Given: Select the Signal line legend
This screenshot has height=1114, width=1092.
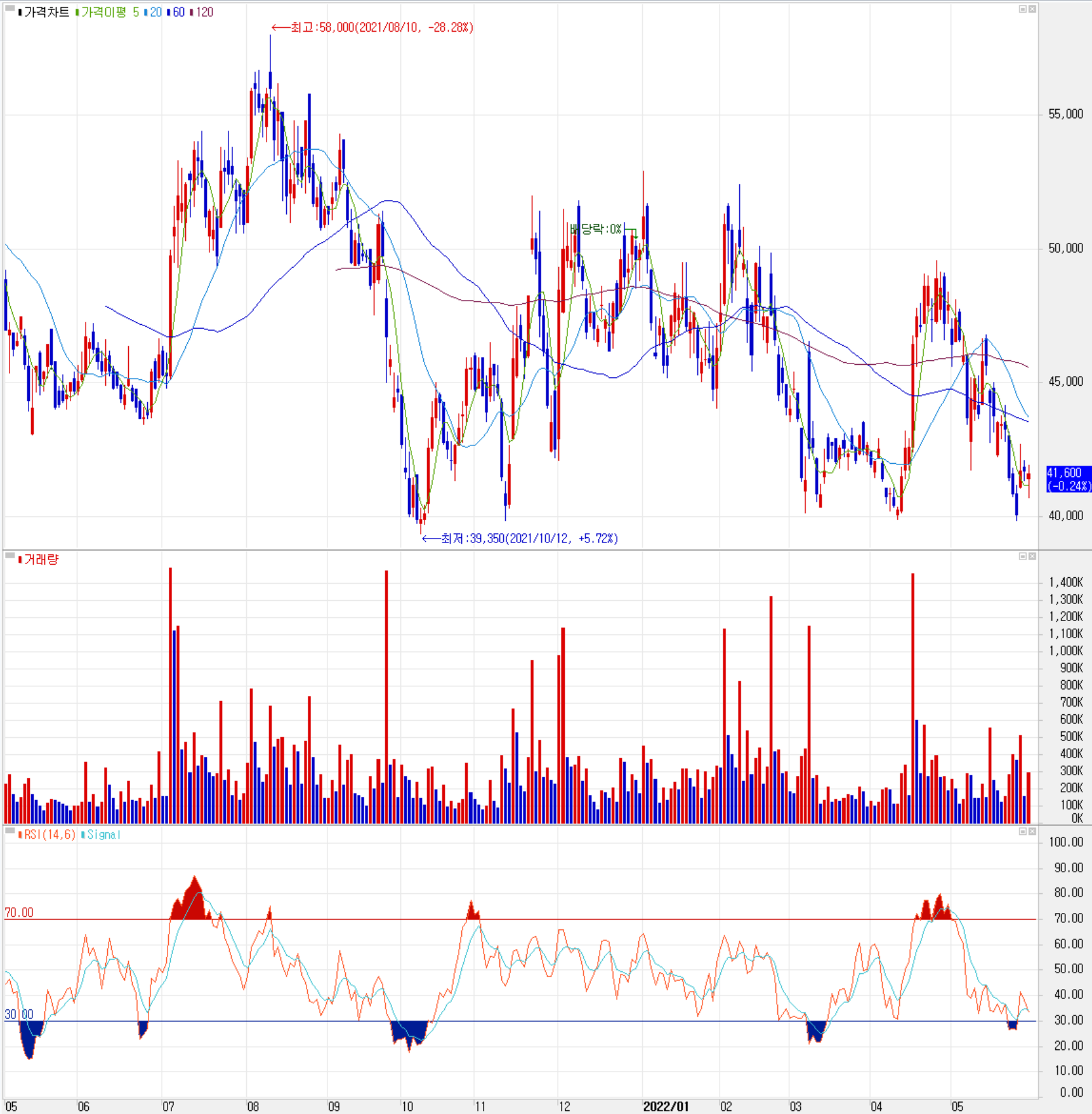Looking at the screenshot, I should pos(103,834).
